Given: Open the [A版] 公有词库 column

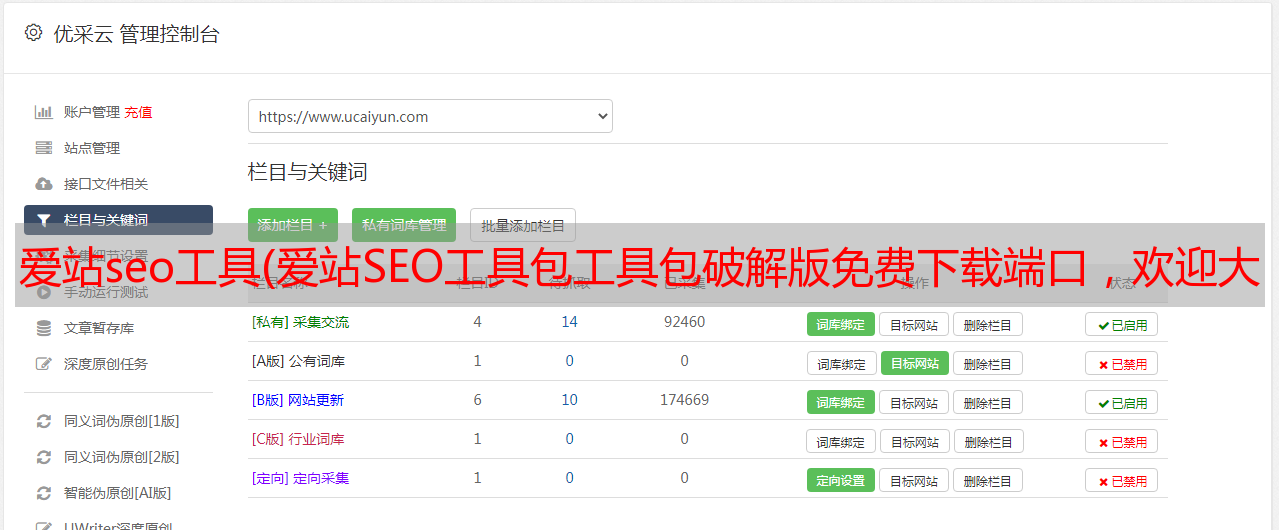Looking at the screenshot, I should [x=299, y=361].
